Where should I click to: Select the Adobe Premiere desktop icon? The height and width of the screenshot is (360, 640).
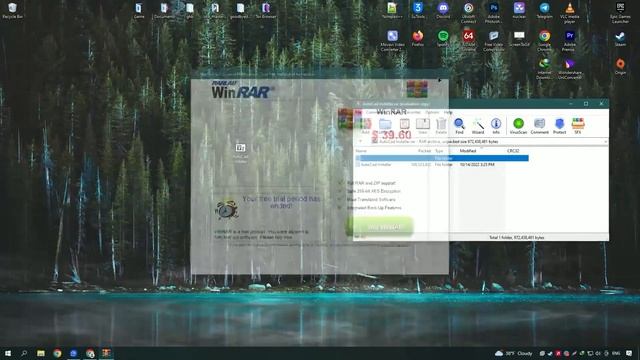[569, 41]
